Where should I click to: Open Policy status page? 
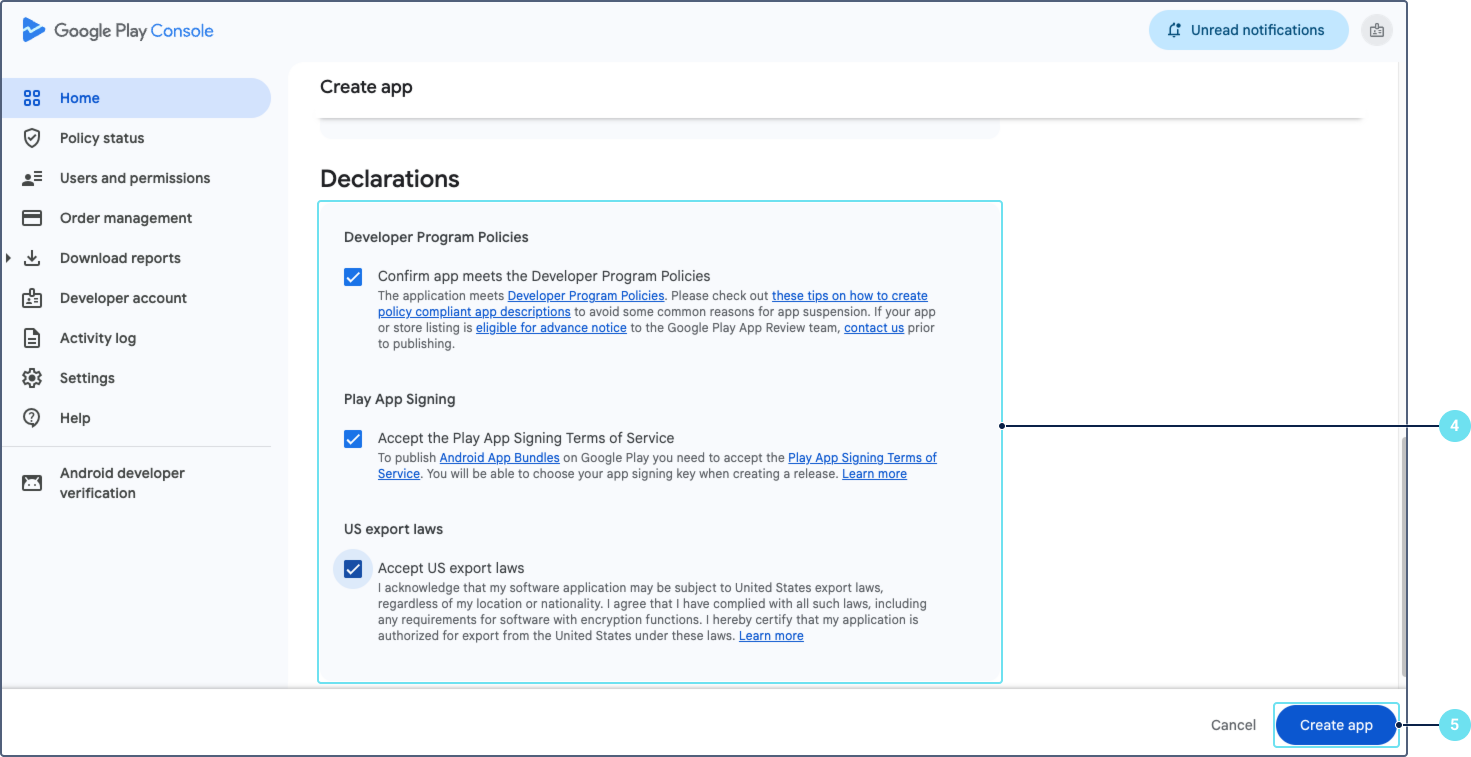[x=136, y=138]
